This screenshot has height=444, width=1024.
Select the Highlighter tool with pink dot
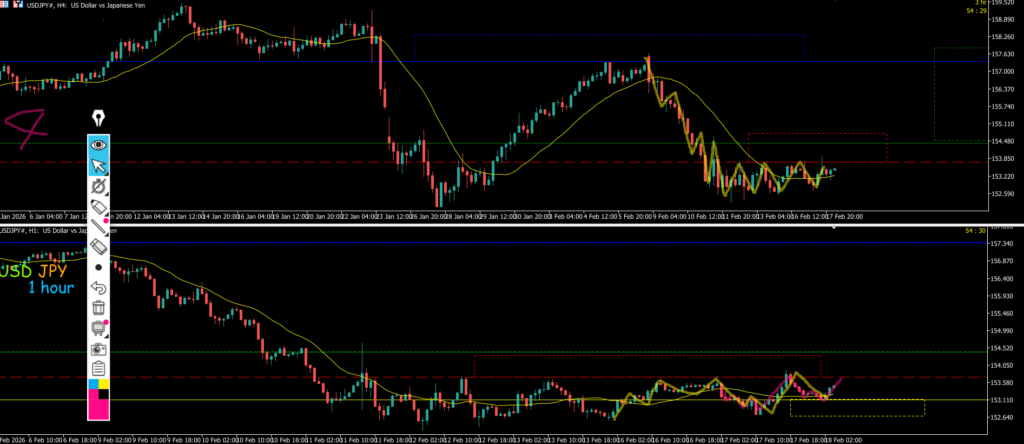(x=99, y=206)
